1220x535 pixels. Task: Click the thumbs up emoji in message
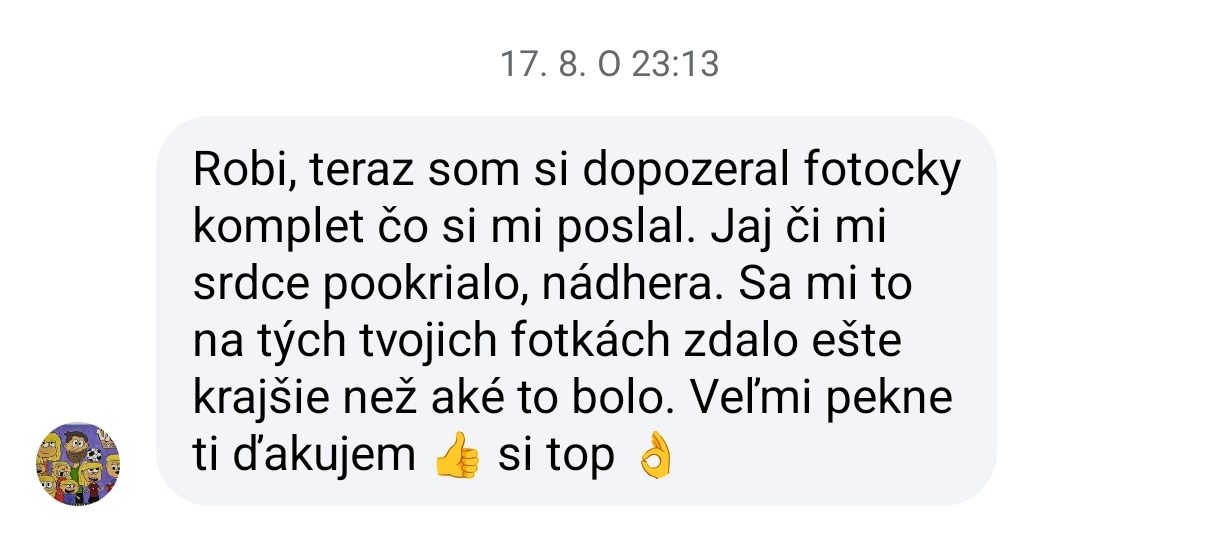click(x=456, y=457)
